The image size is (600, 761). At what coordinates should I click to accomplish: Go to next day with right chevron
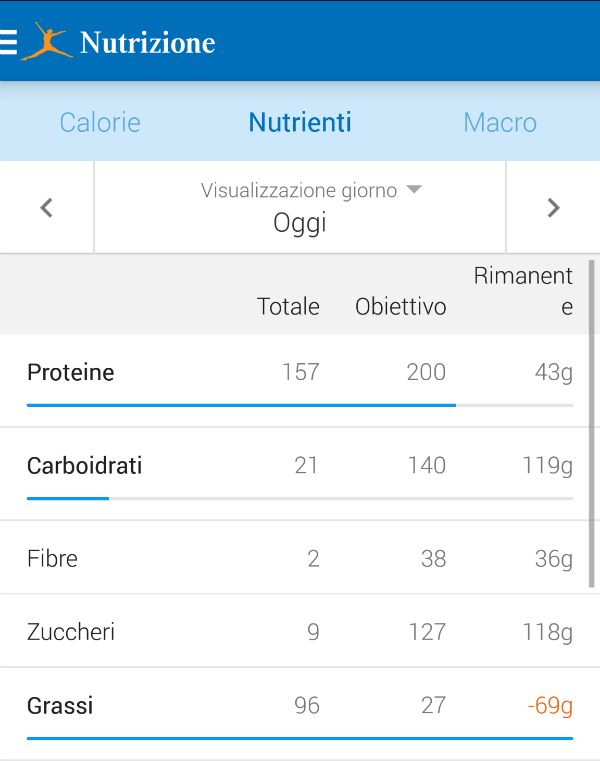pos(553,208)
